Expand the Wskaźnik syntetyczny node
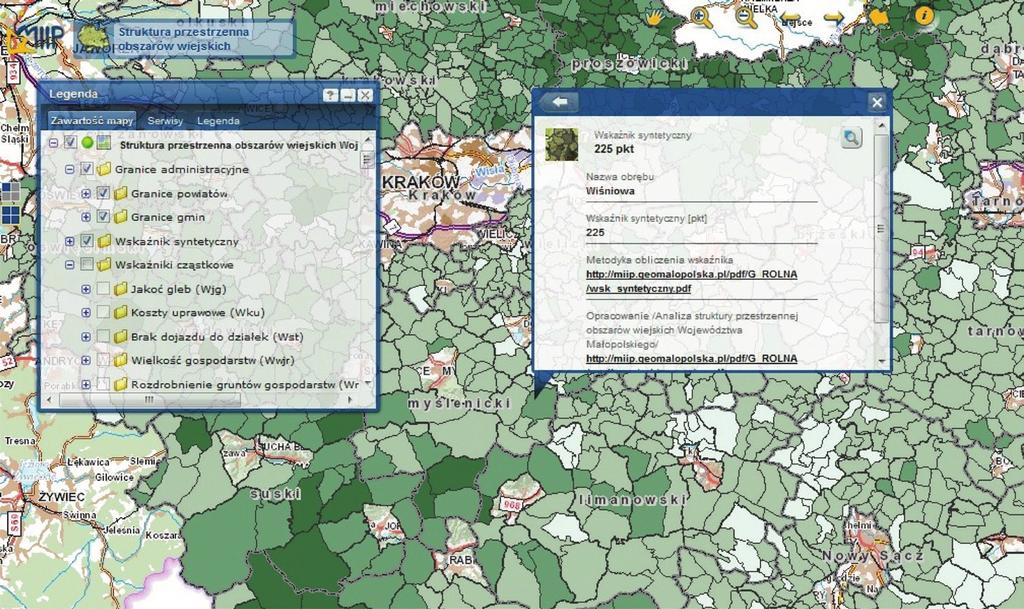The height and width of the screenshot is (609, 1024). tap(69, 241)
